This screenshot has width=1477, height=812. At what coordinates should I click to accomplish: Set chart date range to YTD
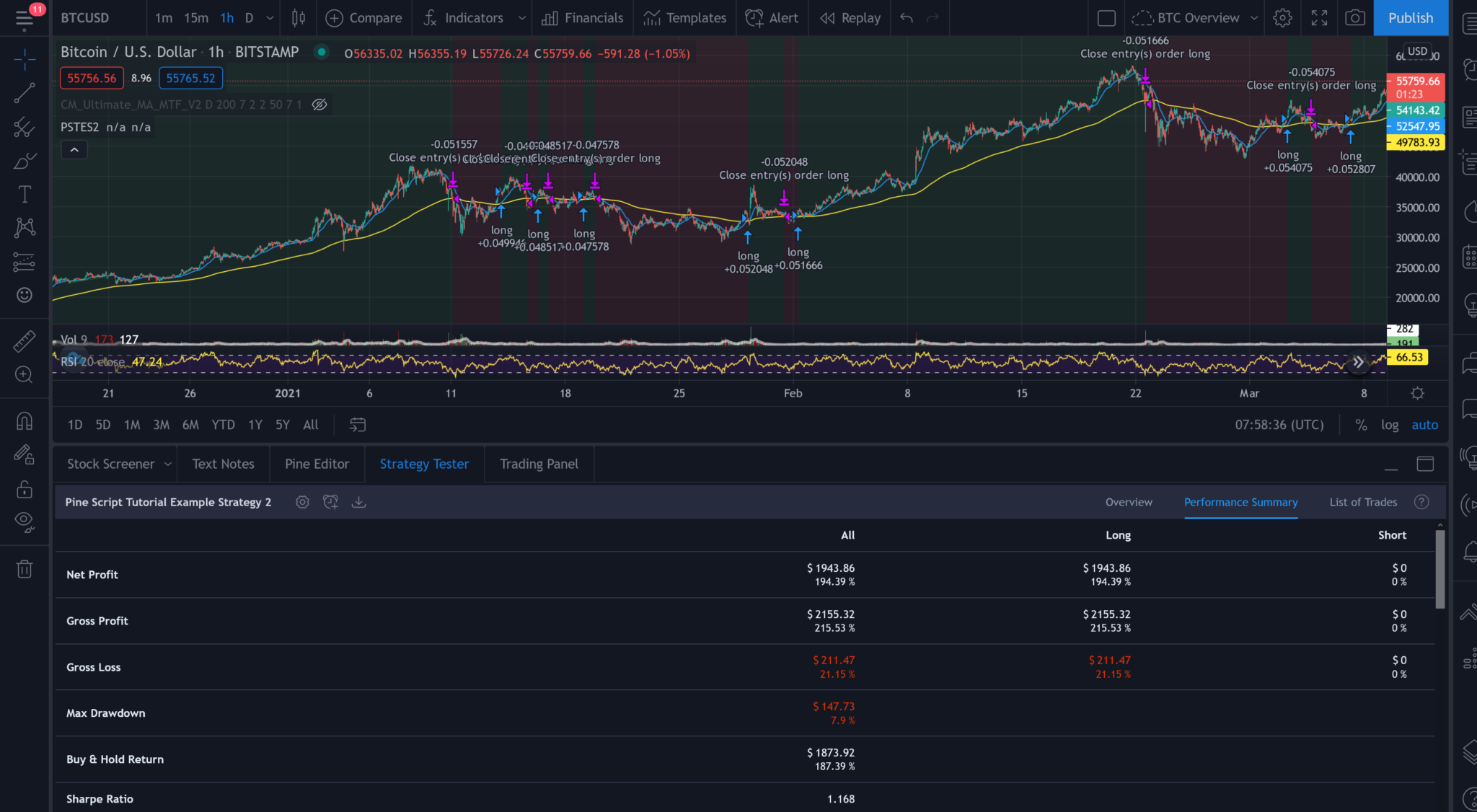[223, 425]
